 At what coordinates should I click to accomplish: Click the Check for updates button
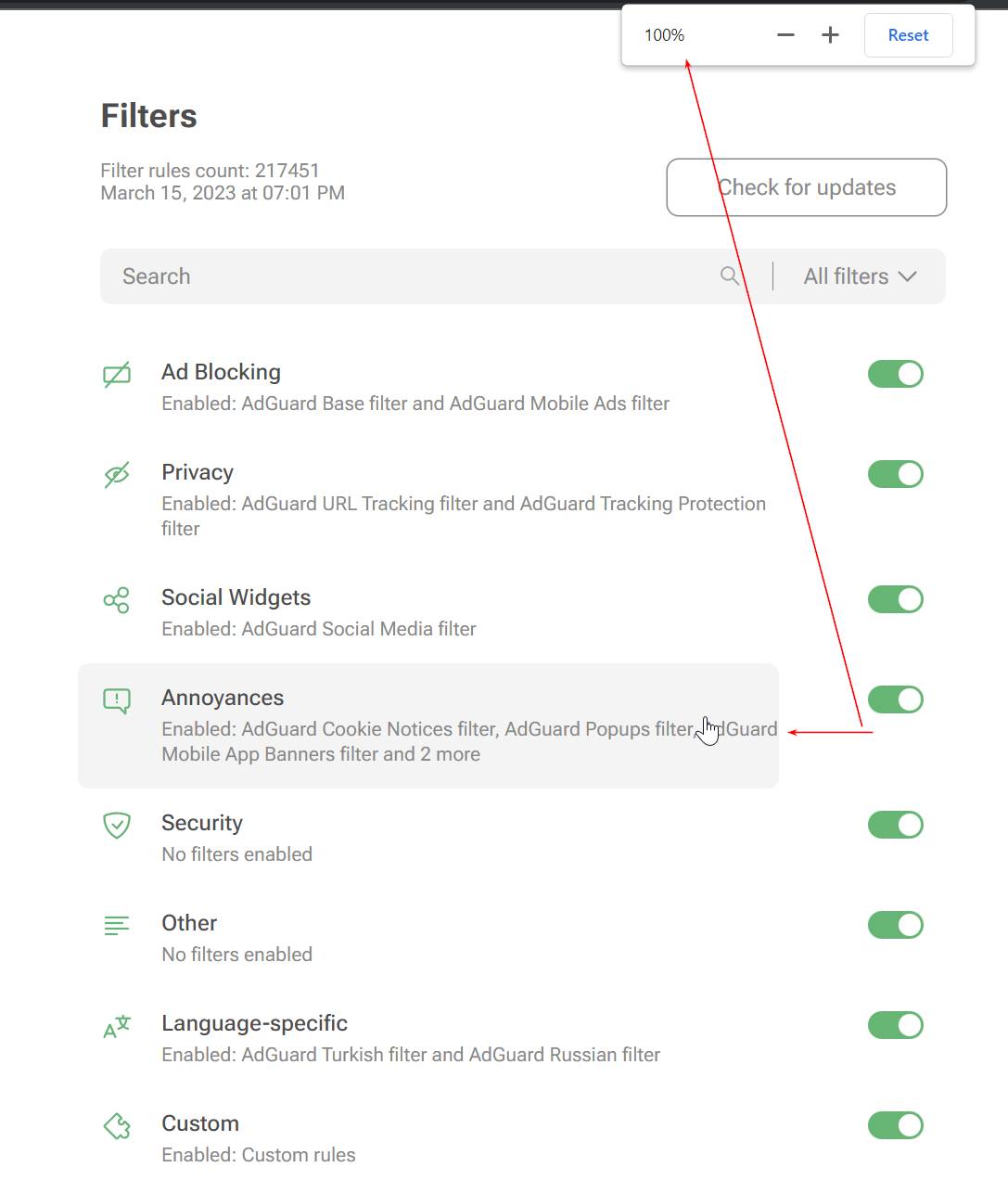806,187
